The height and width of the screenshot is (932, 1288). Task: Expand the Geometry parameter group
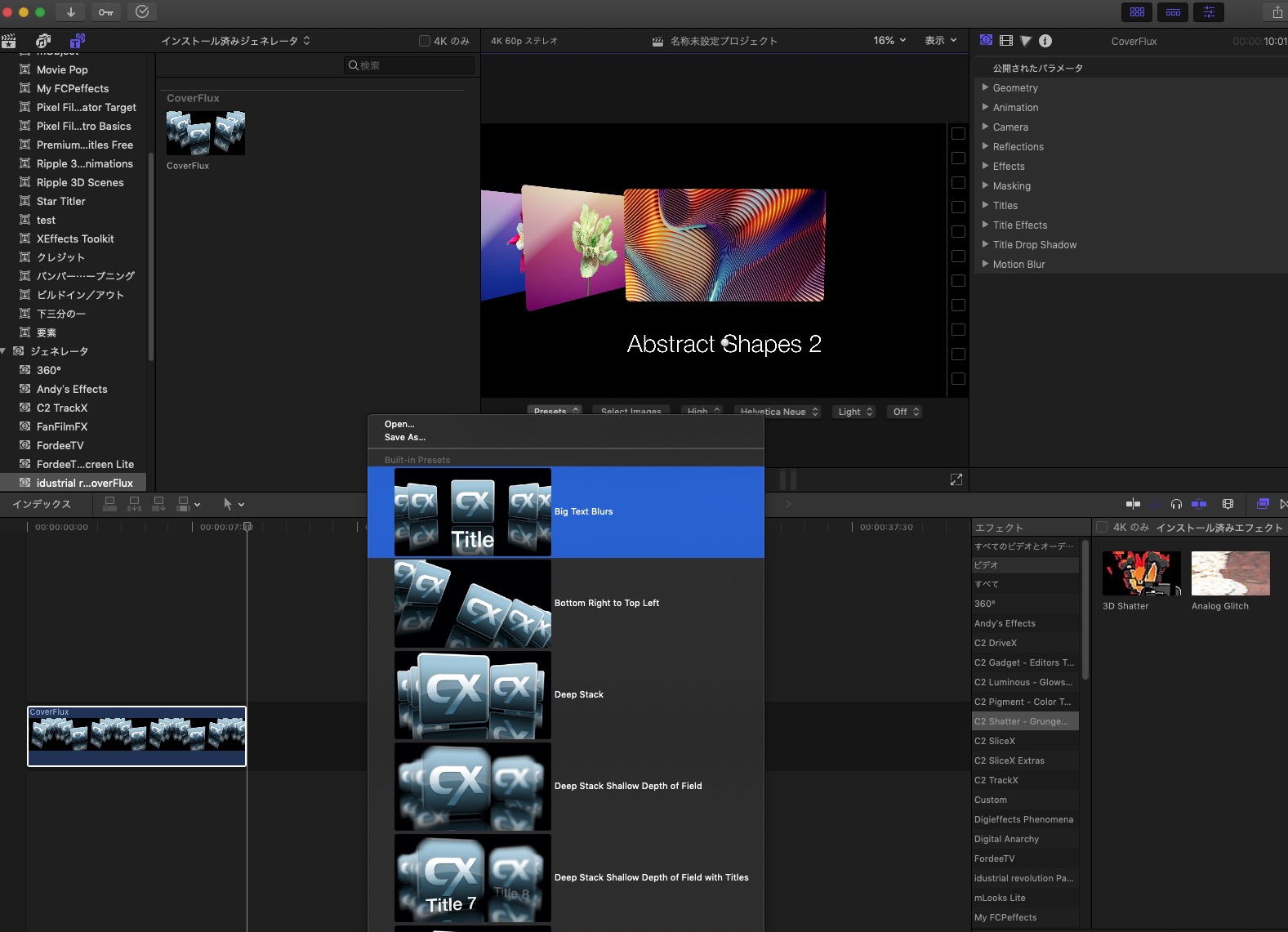pos(1015,88)
